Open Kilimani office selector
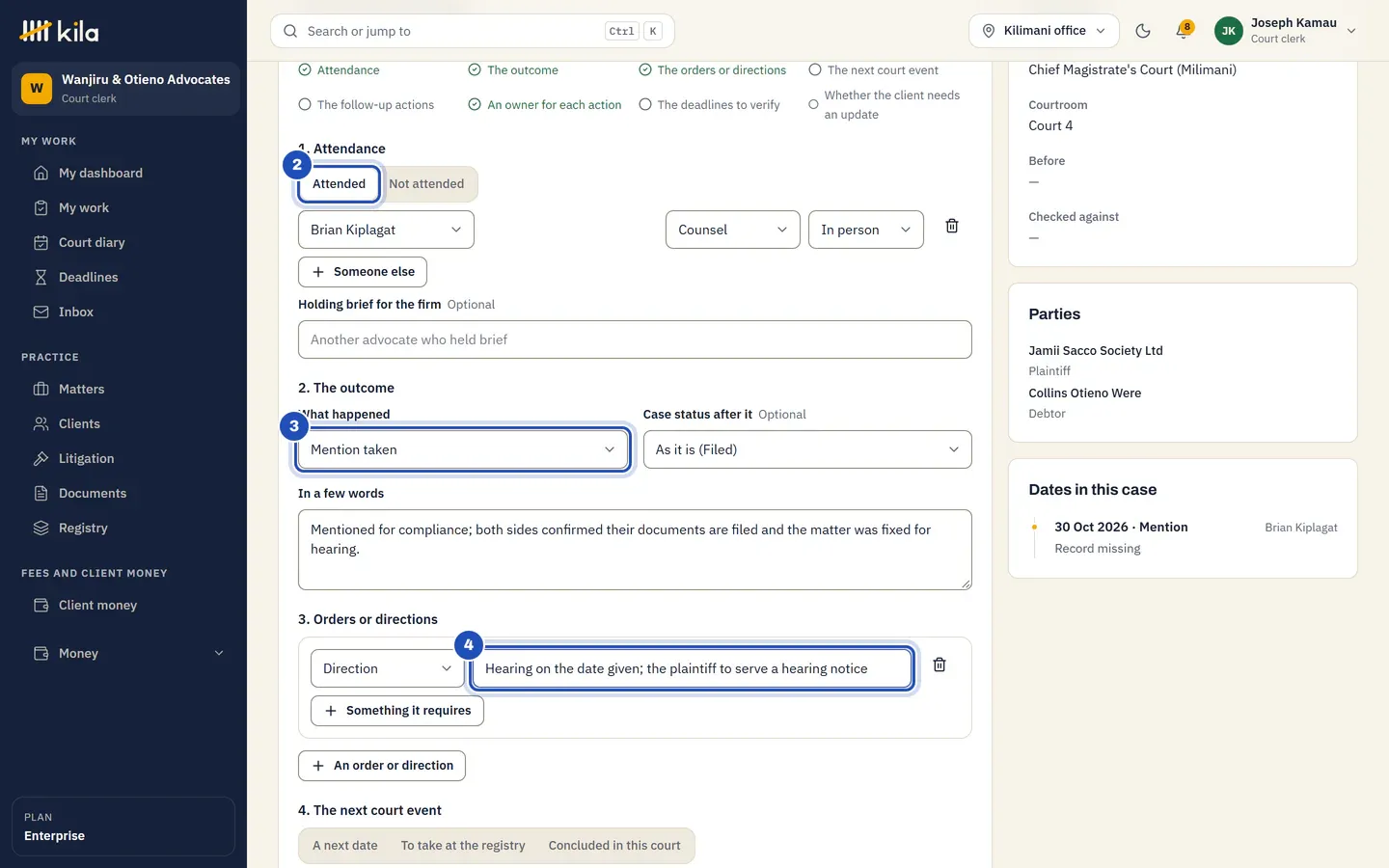The height and width of the screenshot is (868, 1389). [x=1044, y=31]
